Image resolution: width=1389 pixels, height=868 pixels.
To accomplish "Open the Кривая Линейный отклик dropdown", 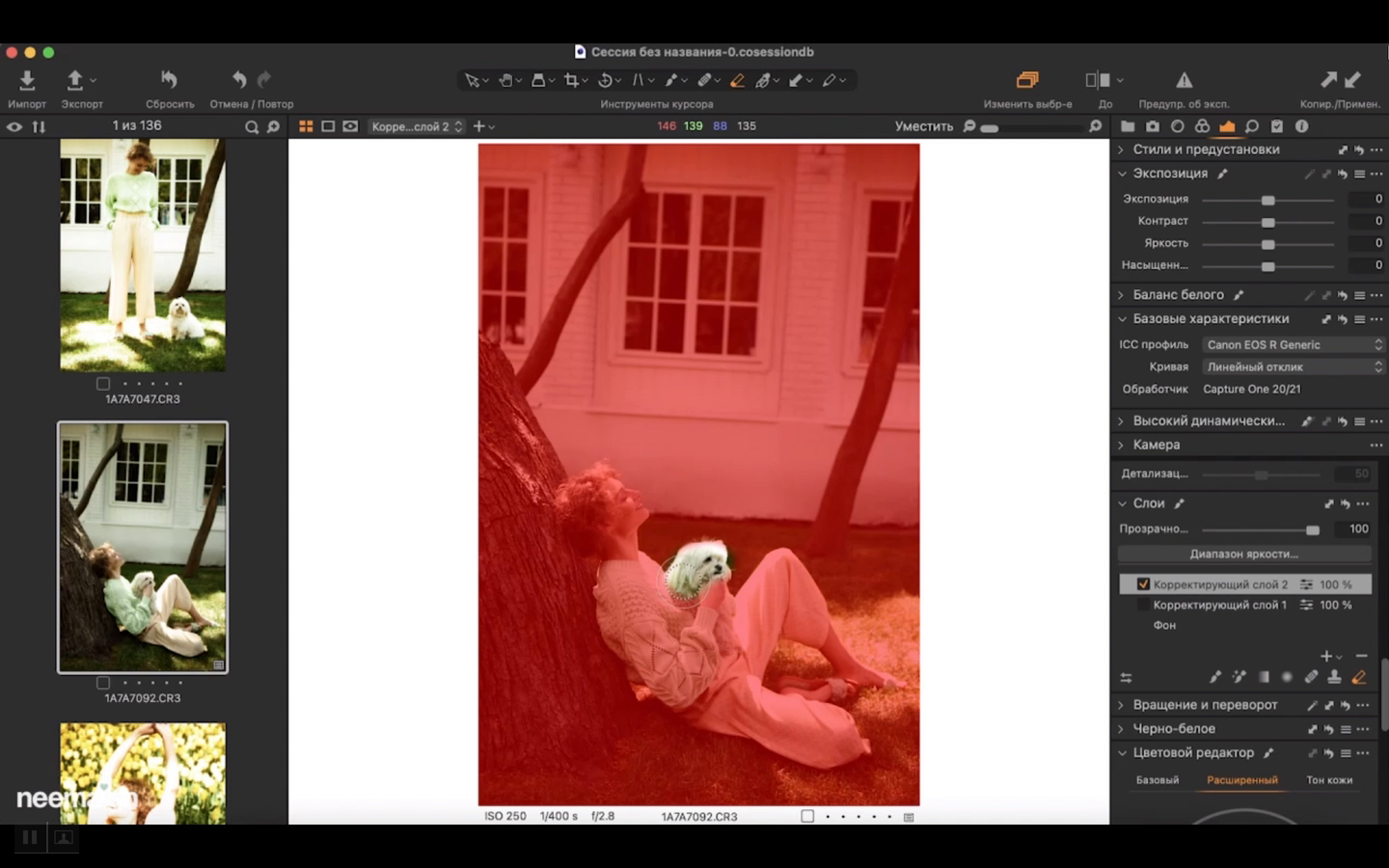I will click(x=1293, y=367).
